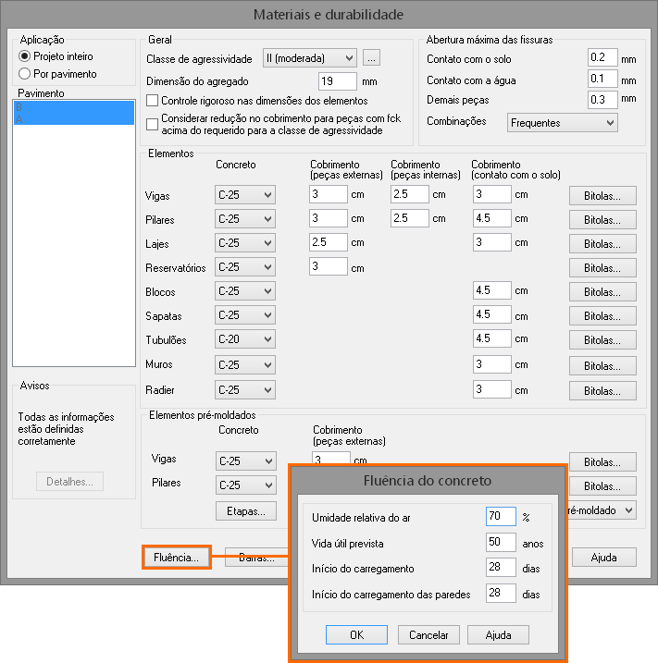Click Ajuda in the Fluência dialog
Image resolution: width=658 pixels, height=663 pixels.
click(x=498, y=635)
